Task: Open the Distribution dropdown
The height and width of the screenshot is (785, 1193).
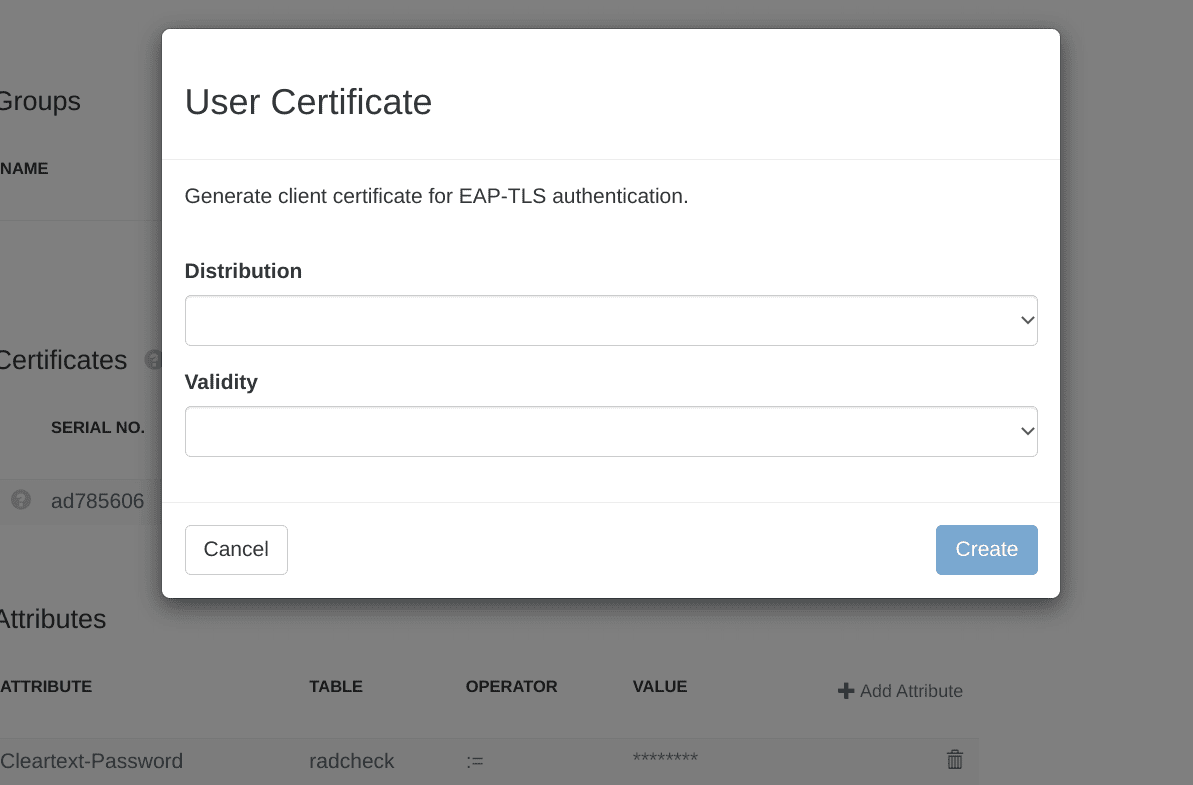Action: [x=611, y=320]
